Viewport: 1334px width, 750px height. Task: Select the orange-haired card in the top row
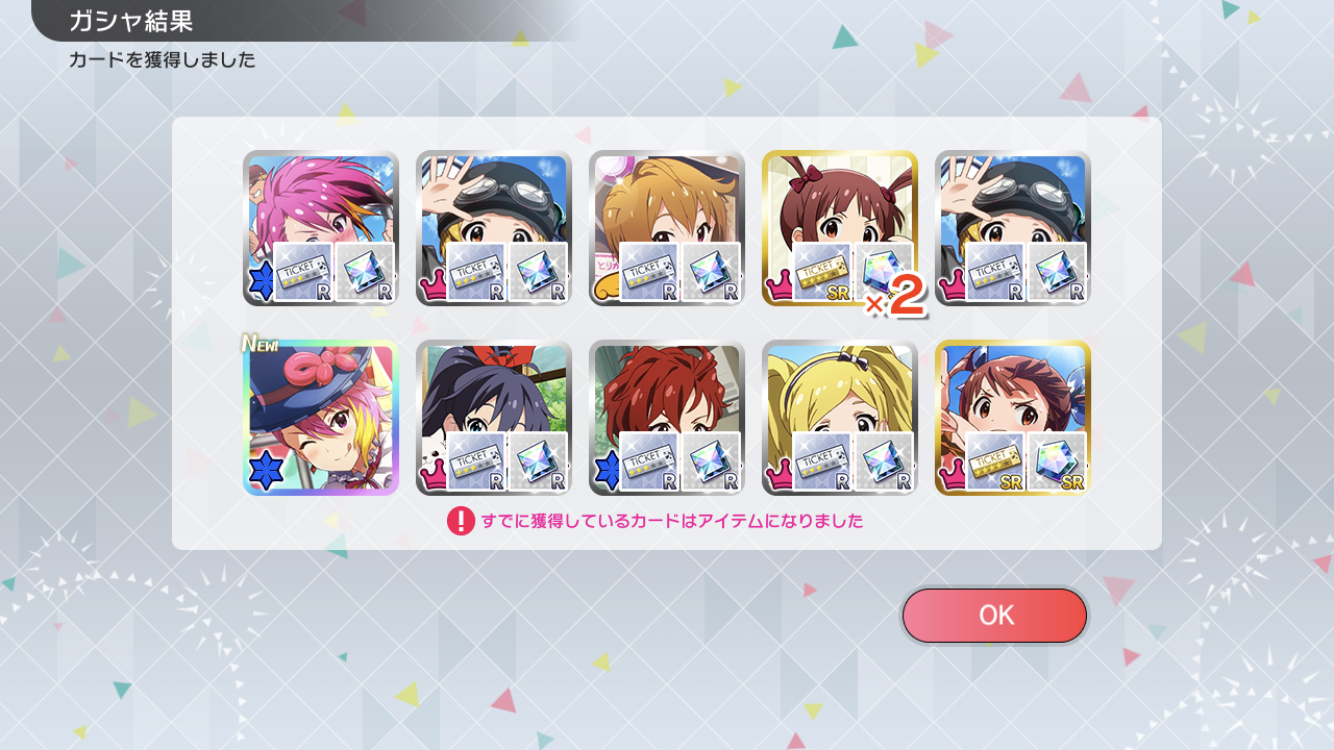pos(667,228)
